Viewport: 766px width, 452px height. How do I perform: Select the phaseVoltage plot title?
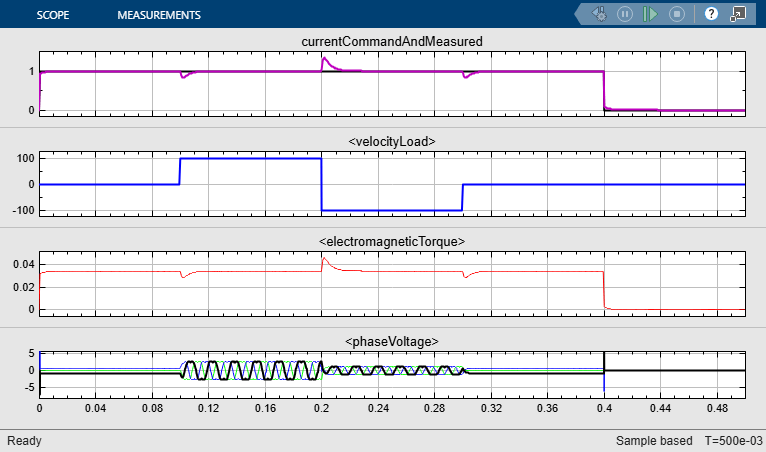tap(392, 341)
